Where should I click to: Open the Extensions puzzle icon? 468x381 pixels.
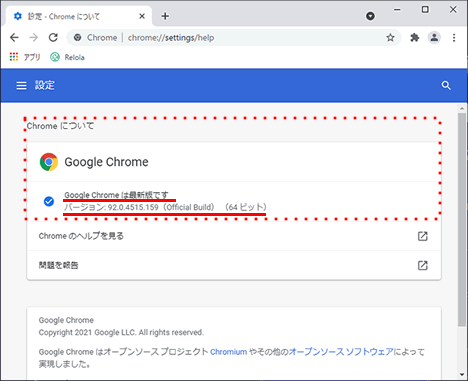415,38
